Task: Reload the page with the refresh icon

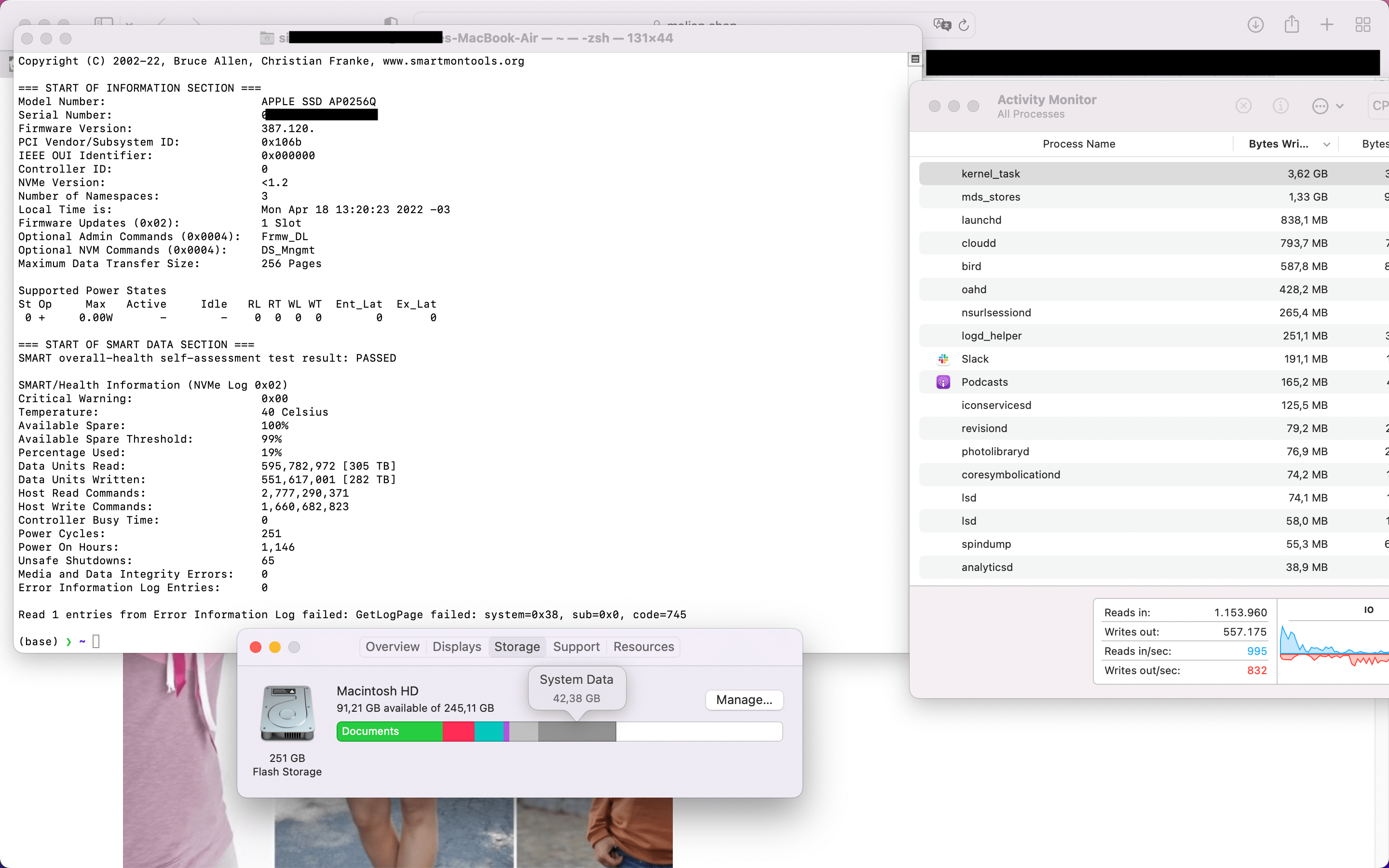Action: coord(964,24)
